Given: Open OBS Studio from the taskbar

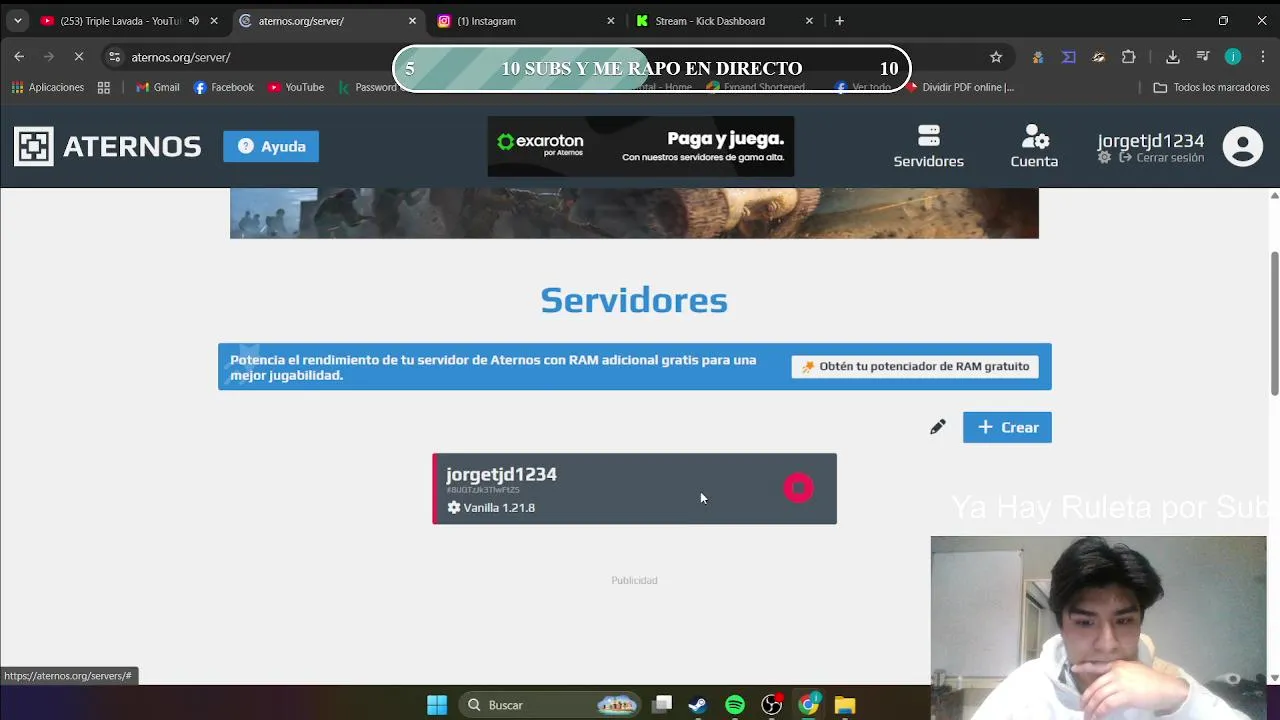Looking at the screenshot, I should pyautogui.click(x=771, y=705).
